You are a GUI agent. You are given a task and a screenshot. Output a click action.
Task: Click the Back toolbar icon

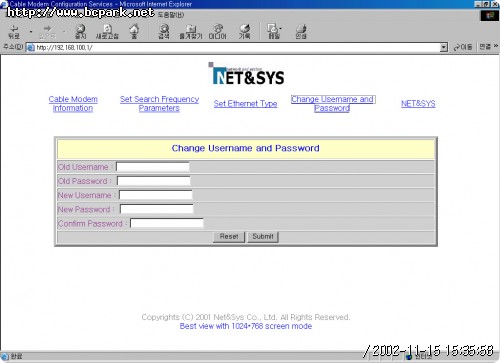point(14,32)
